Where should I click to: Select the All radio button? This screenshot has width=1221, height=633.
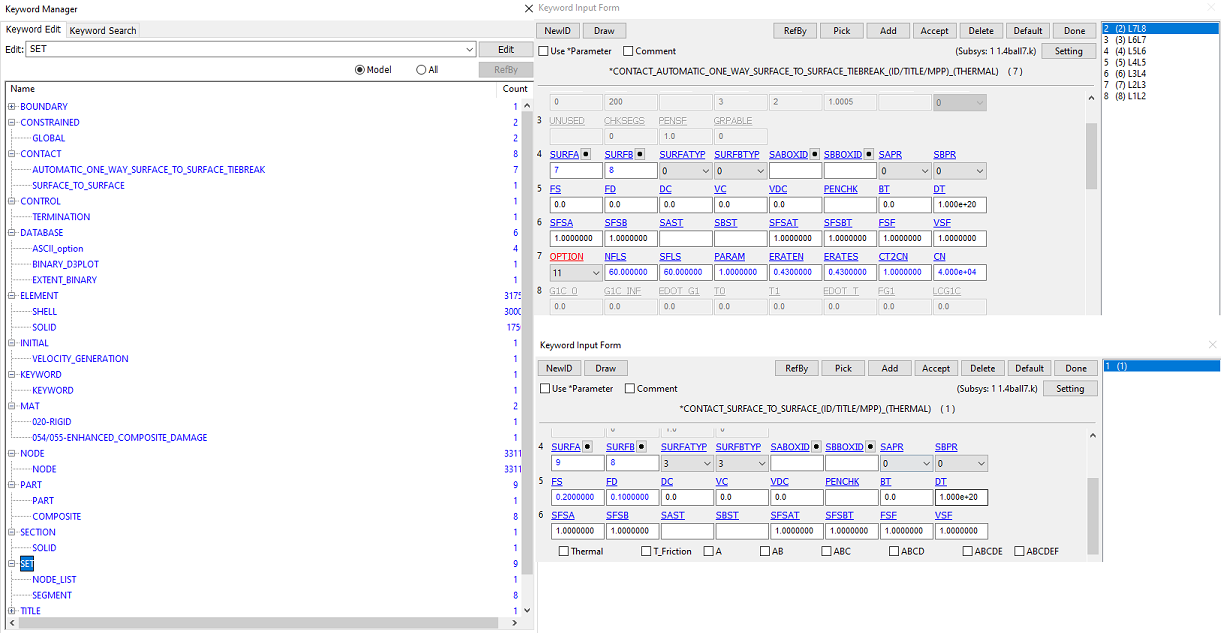421,70
